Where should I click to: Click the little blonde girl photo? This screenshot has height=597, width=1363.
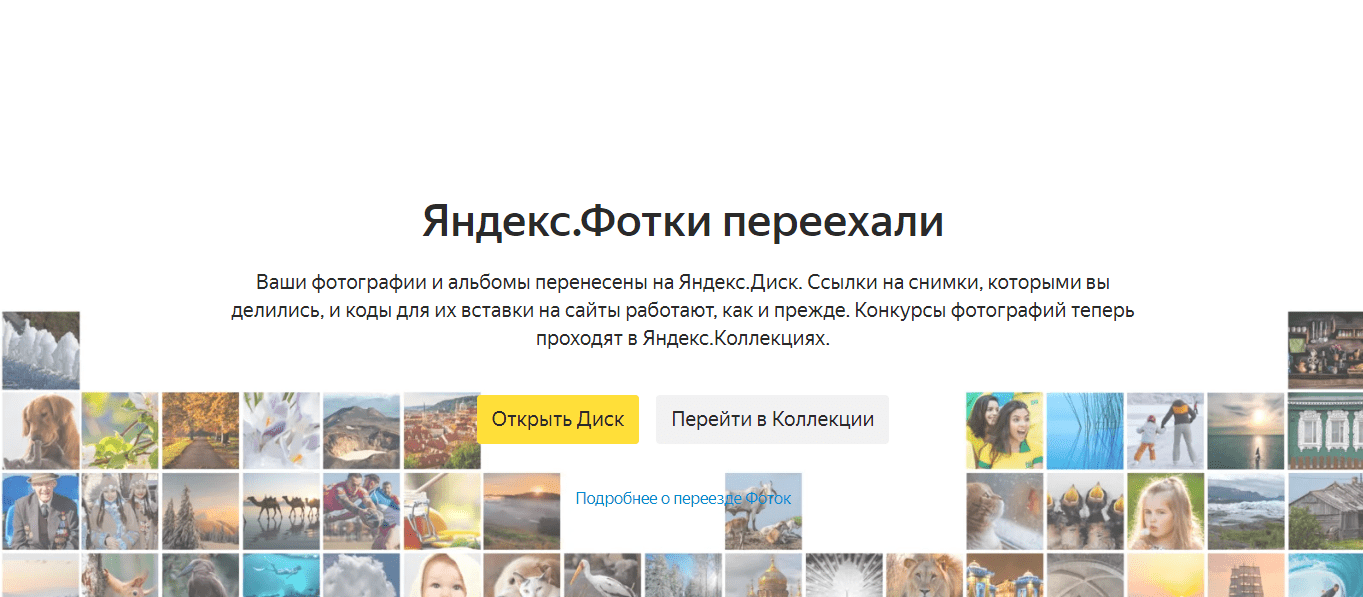pos(1165,511)
